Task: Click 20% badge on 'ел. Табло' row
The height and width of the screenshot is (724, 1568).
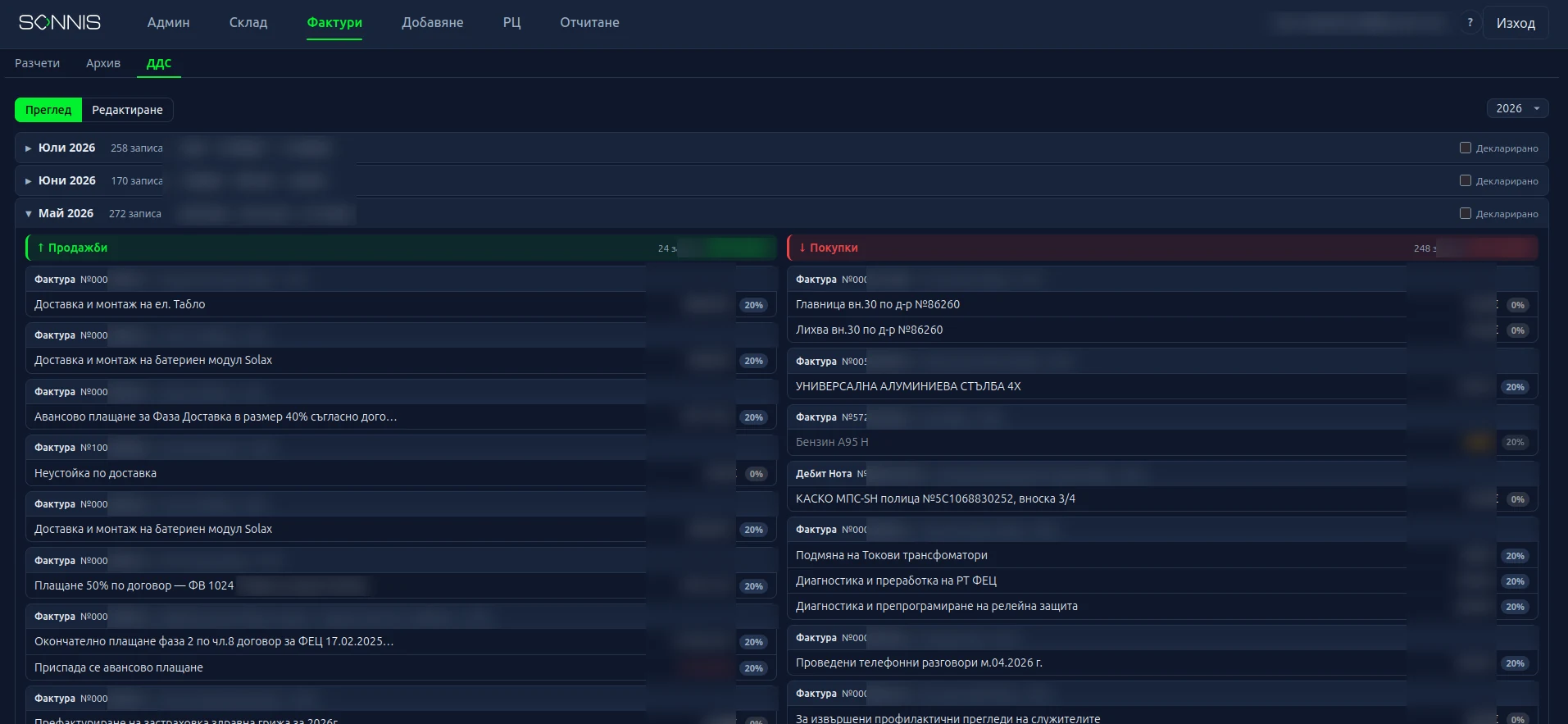Action: (754, 305)
